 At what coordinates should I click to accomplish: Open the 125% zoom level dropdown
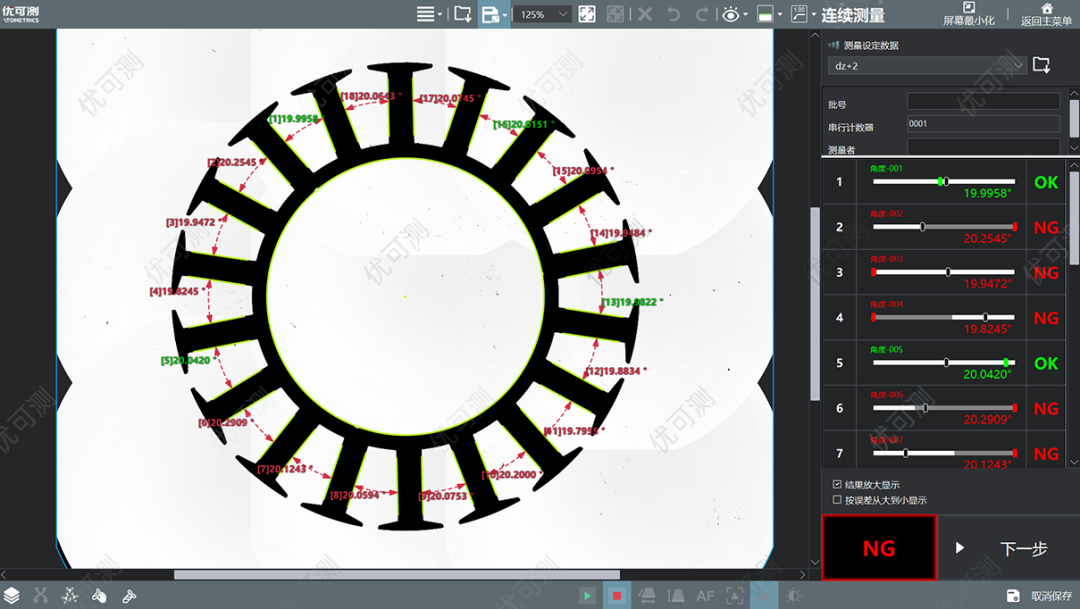click(x=544, y=14)
